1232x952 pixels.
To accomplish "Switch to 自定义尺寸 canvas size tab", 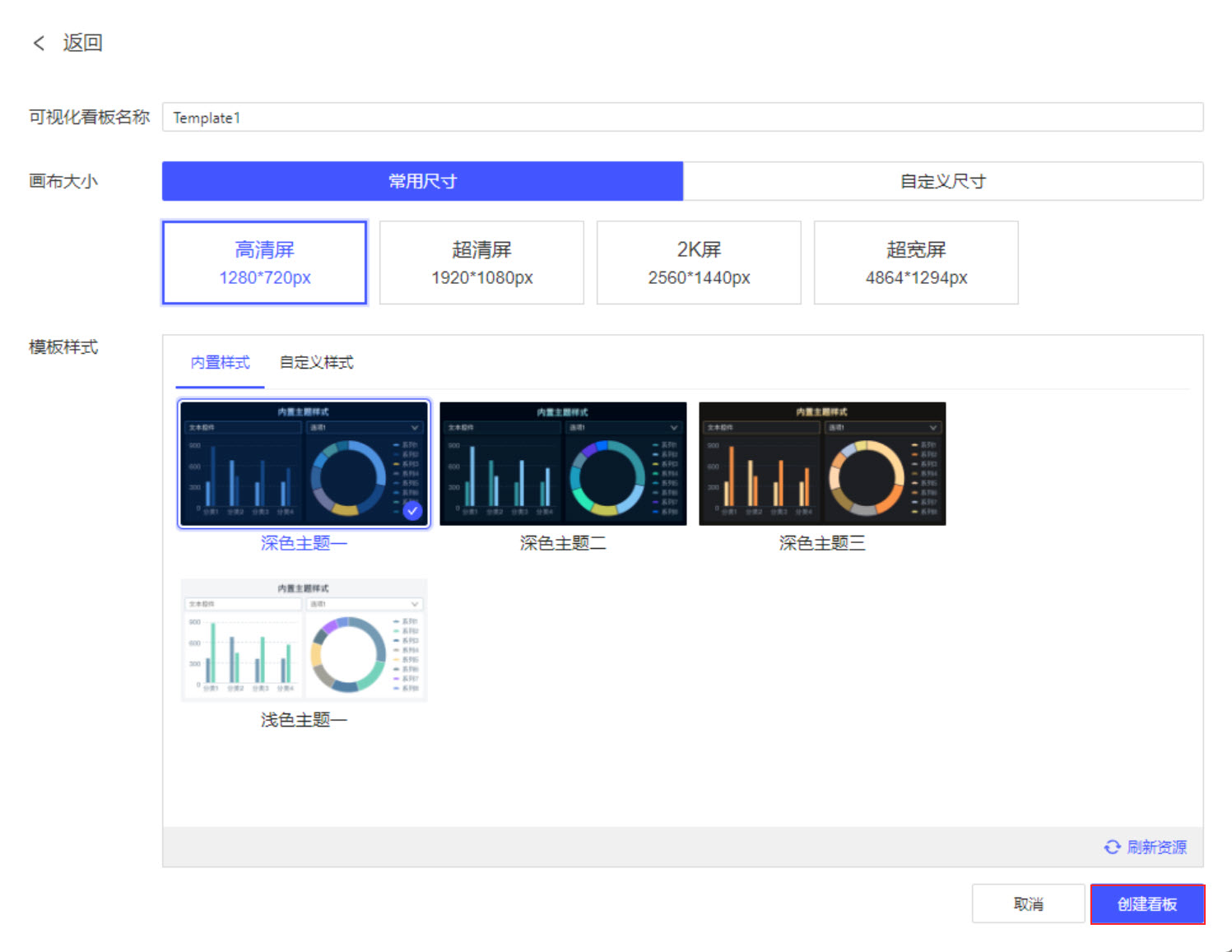I will click(x=943, y=181).
